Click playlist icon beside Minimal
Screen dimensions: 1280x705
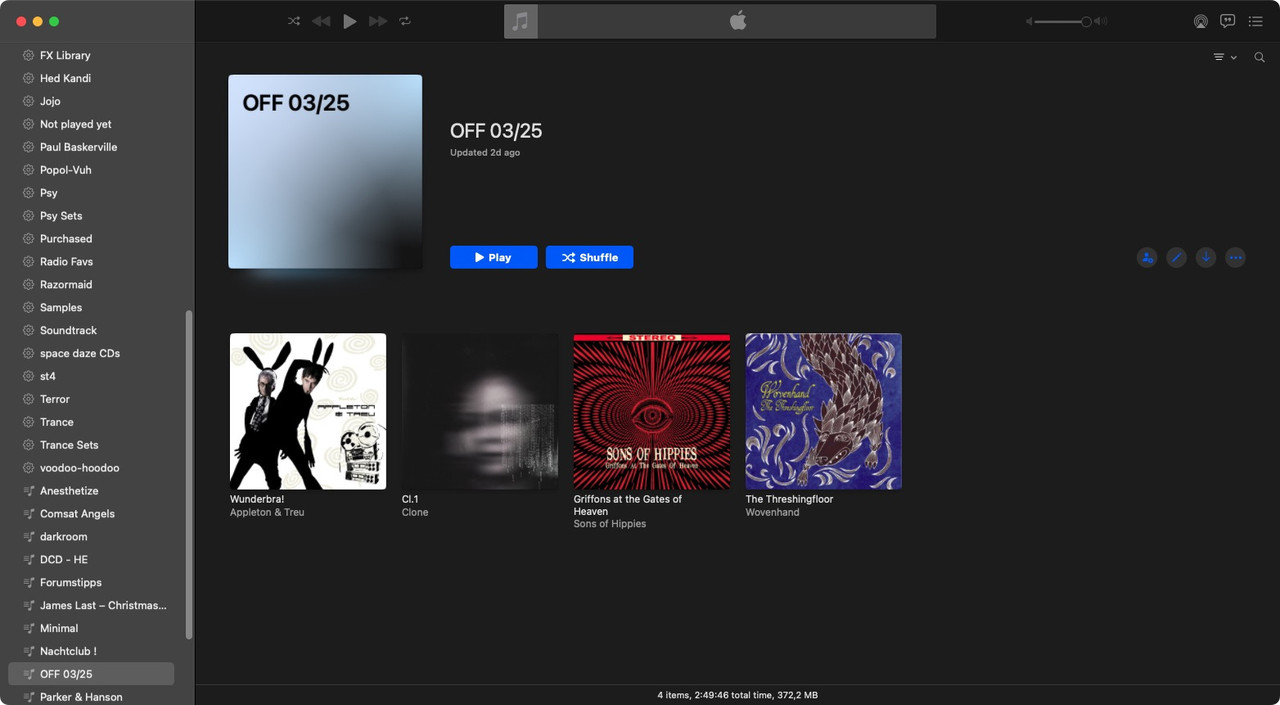29,628
